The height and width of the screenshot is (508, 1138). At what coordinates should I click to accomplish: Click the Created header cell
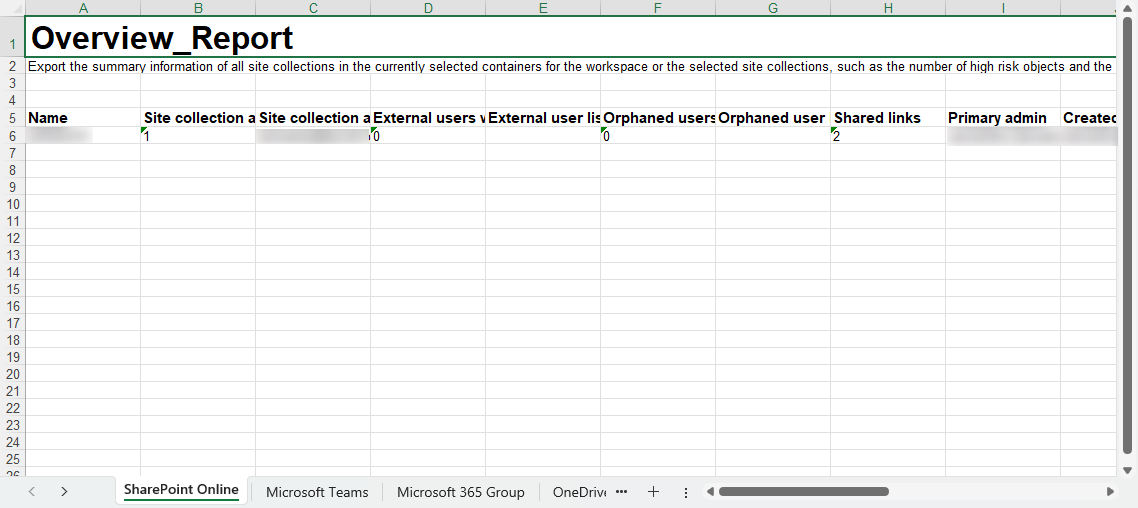tap(1089, 118)
